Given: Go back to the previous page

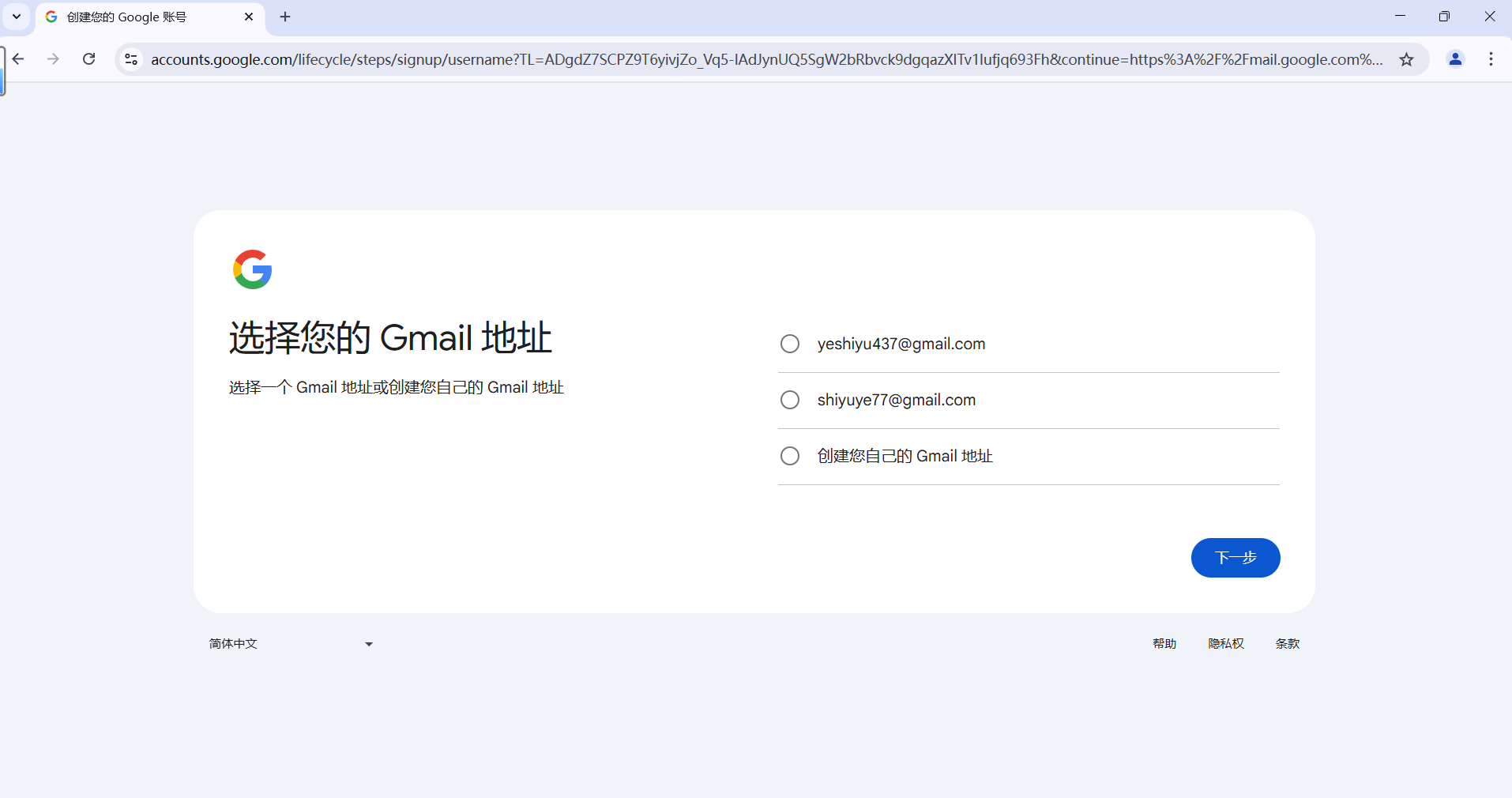Looking at the screenshot, I should (x=18, y=59).
